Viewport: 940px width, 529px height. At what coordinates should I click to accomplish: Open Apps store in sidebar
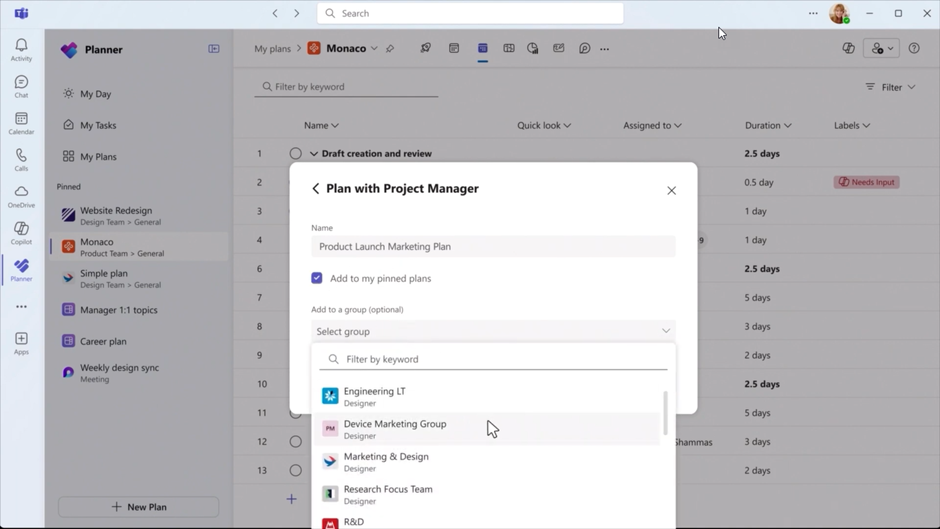[x=21, y=344]
